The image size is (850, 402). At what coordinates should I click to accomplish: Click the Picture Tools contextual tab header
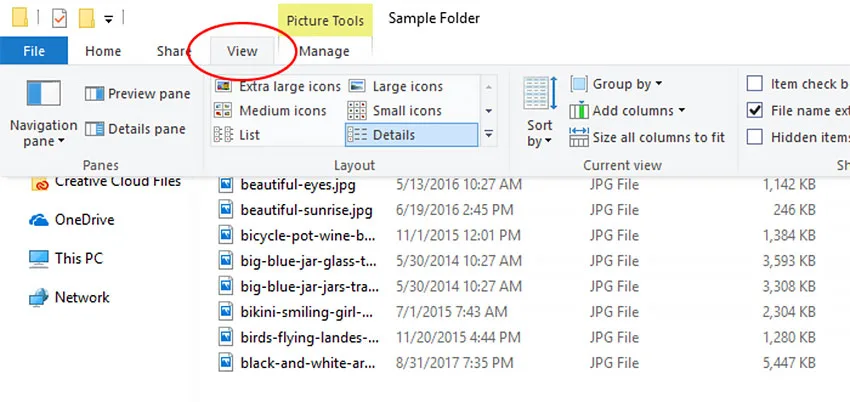[325, 21]
